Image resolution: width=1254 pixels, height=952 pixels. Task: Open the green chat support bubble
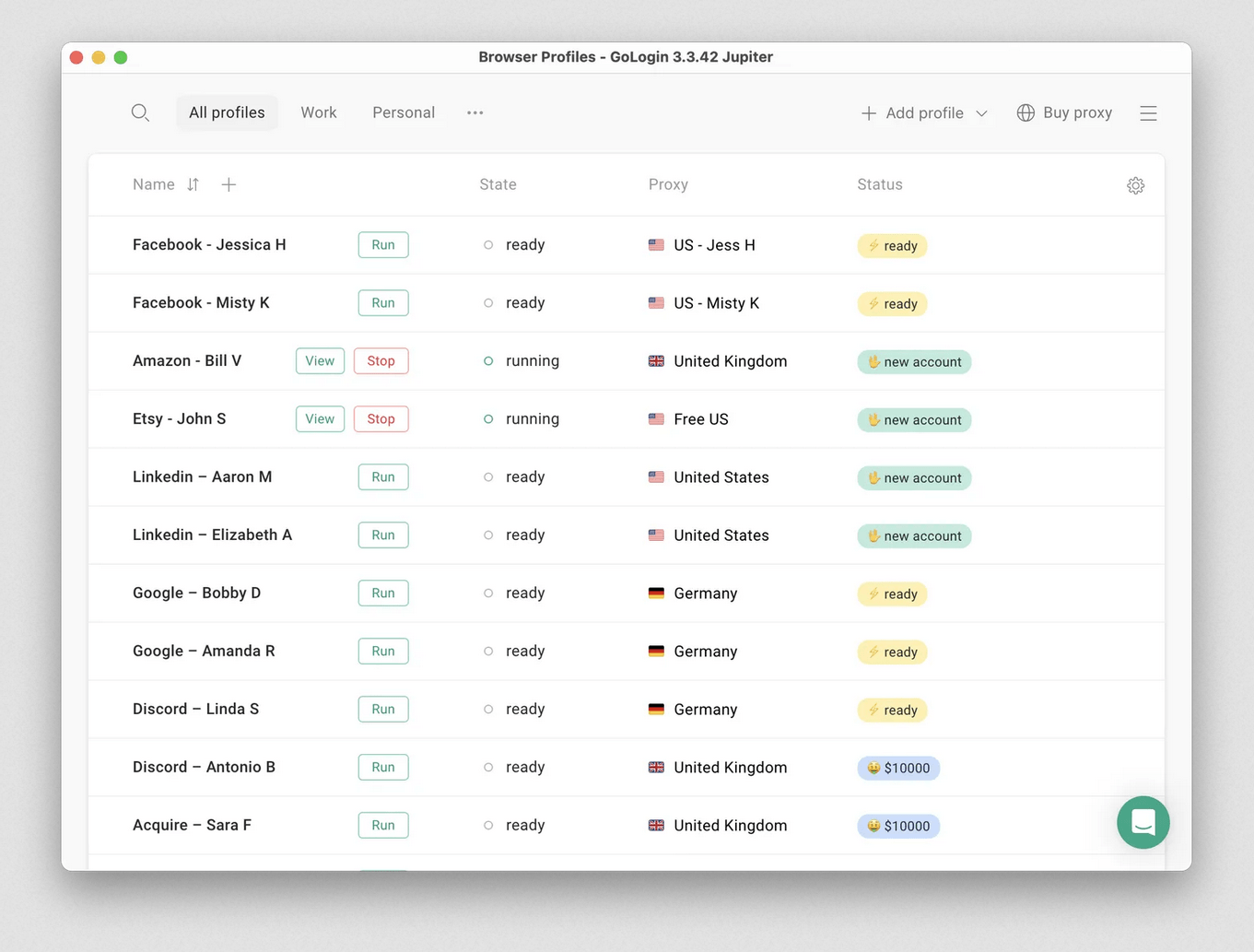coord(1143,822)
